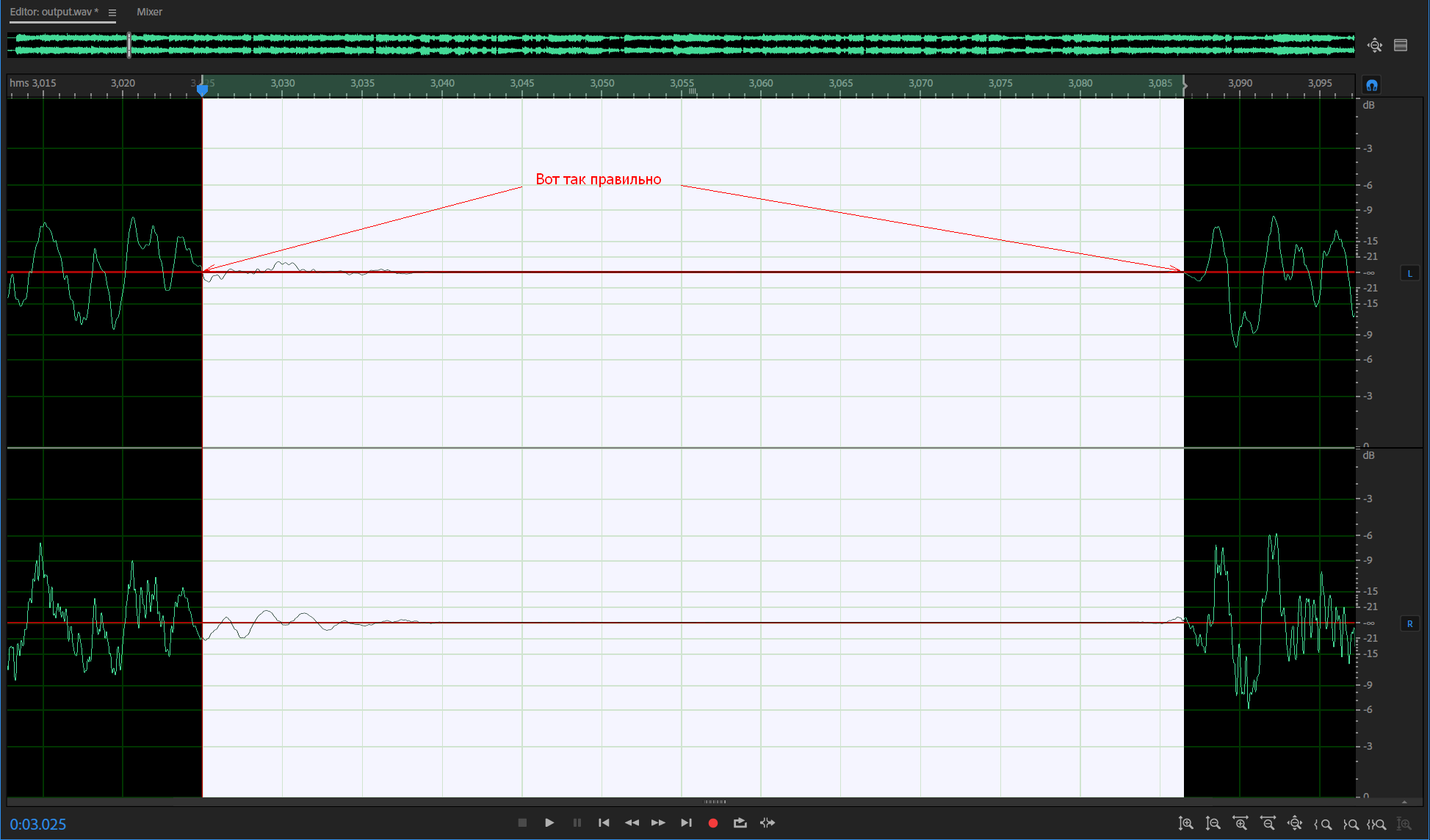Stop audio playback
This screenshot has height=840, width=1430.
522,823
